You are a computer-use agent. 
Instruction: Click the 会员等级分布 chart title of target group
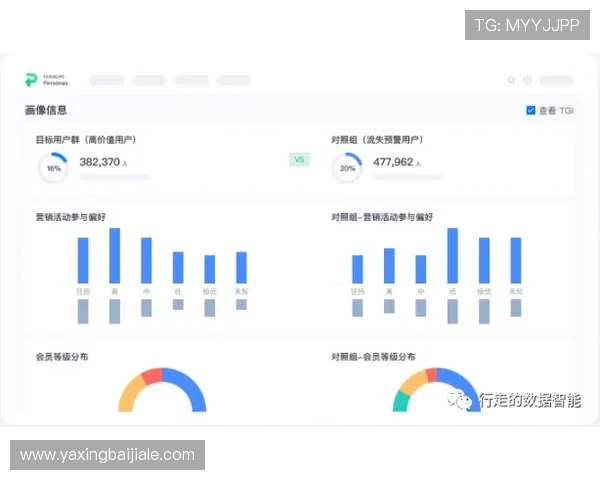(62, 357)
